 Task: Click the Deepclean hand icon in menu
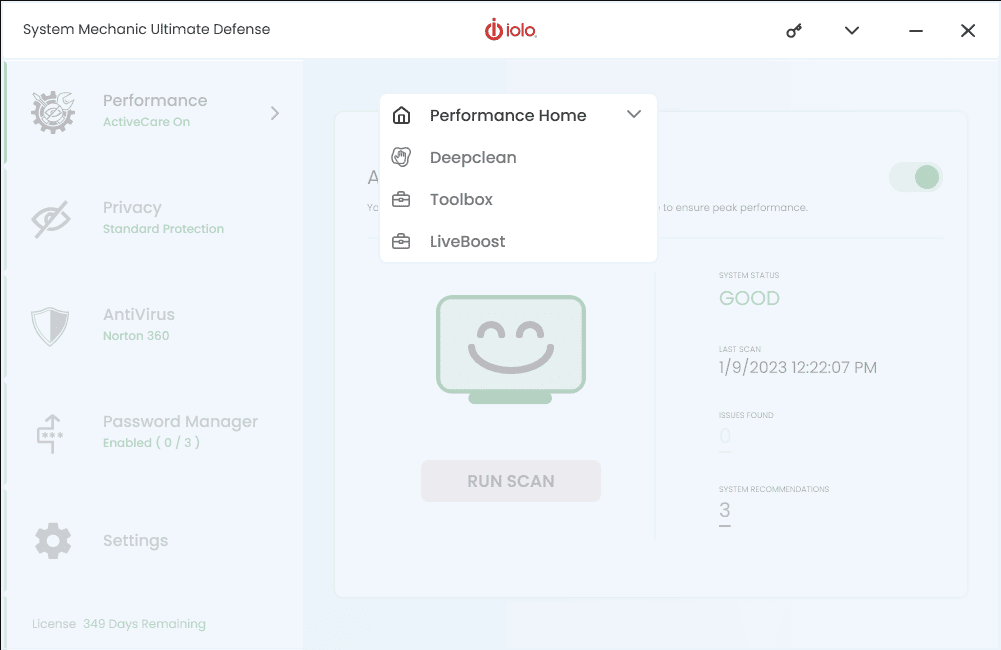click(401, 157)
